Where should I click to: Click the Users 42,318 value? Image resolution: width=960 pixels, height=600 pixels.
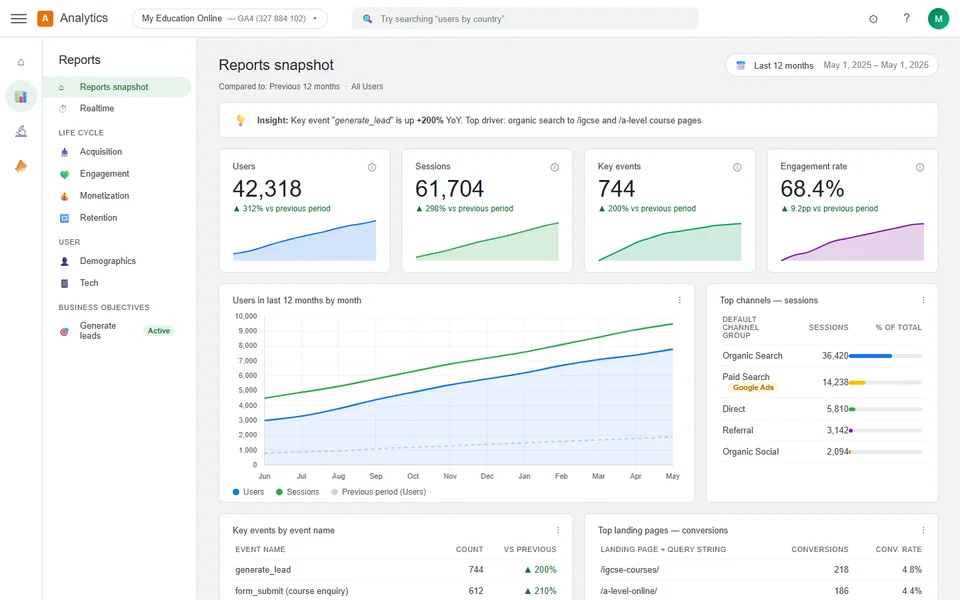tap(267, 189)
